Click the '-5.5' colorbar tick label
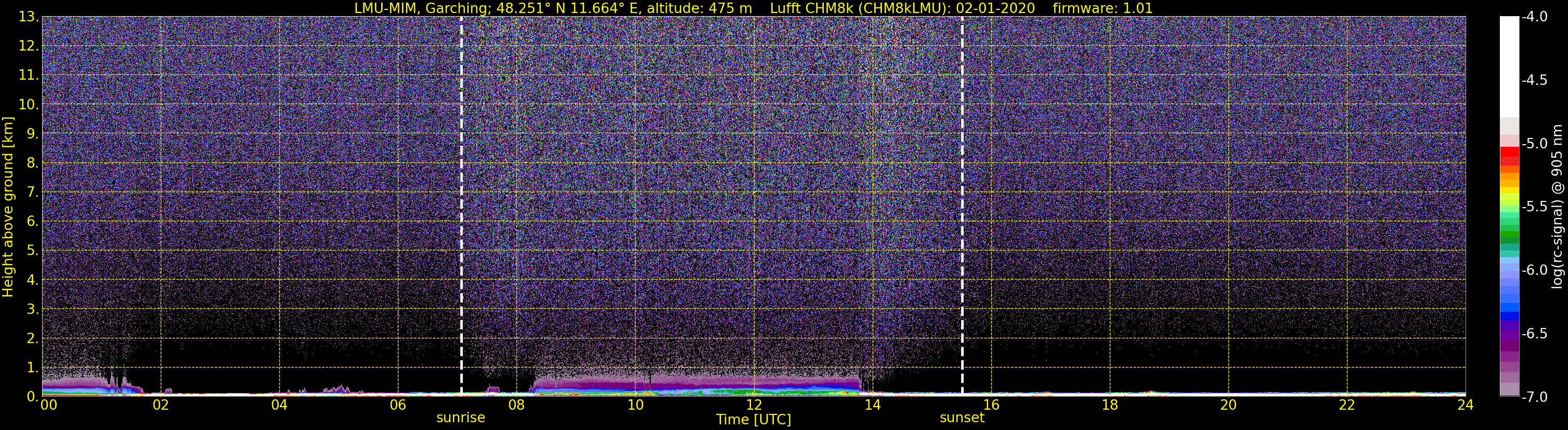Image resolution: width=1568 pixels, height=430 pixels. pos(1534,207)
